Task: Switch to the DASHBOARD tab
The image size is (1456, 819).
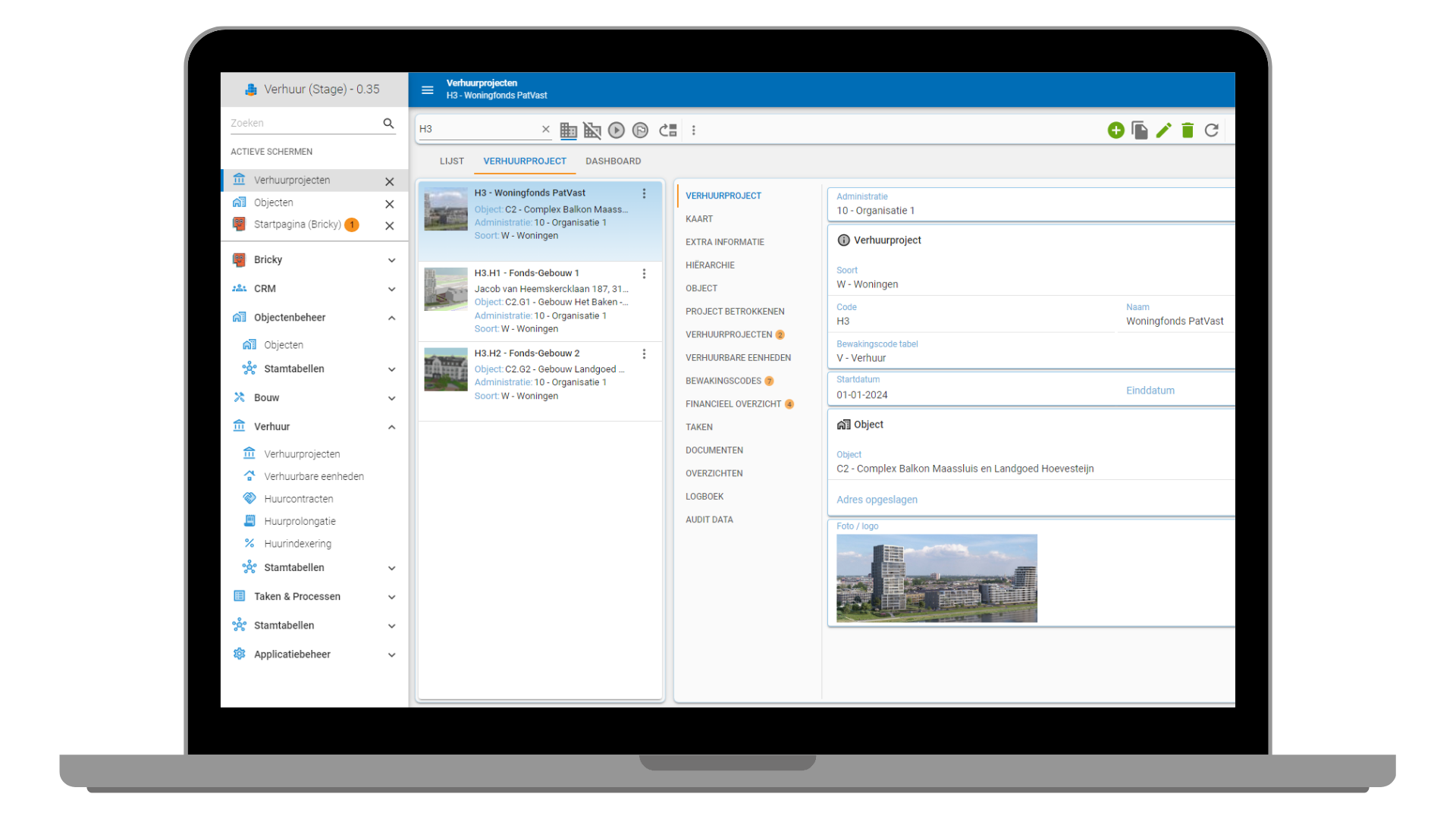Action: tap(613, 161)
